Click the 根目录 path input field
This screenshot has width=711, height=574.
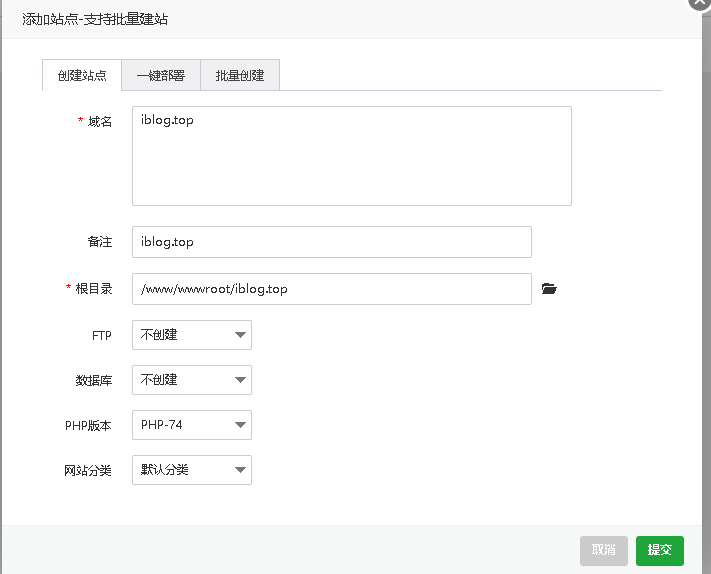[331, 289]
